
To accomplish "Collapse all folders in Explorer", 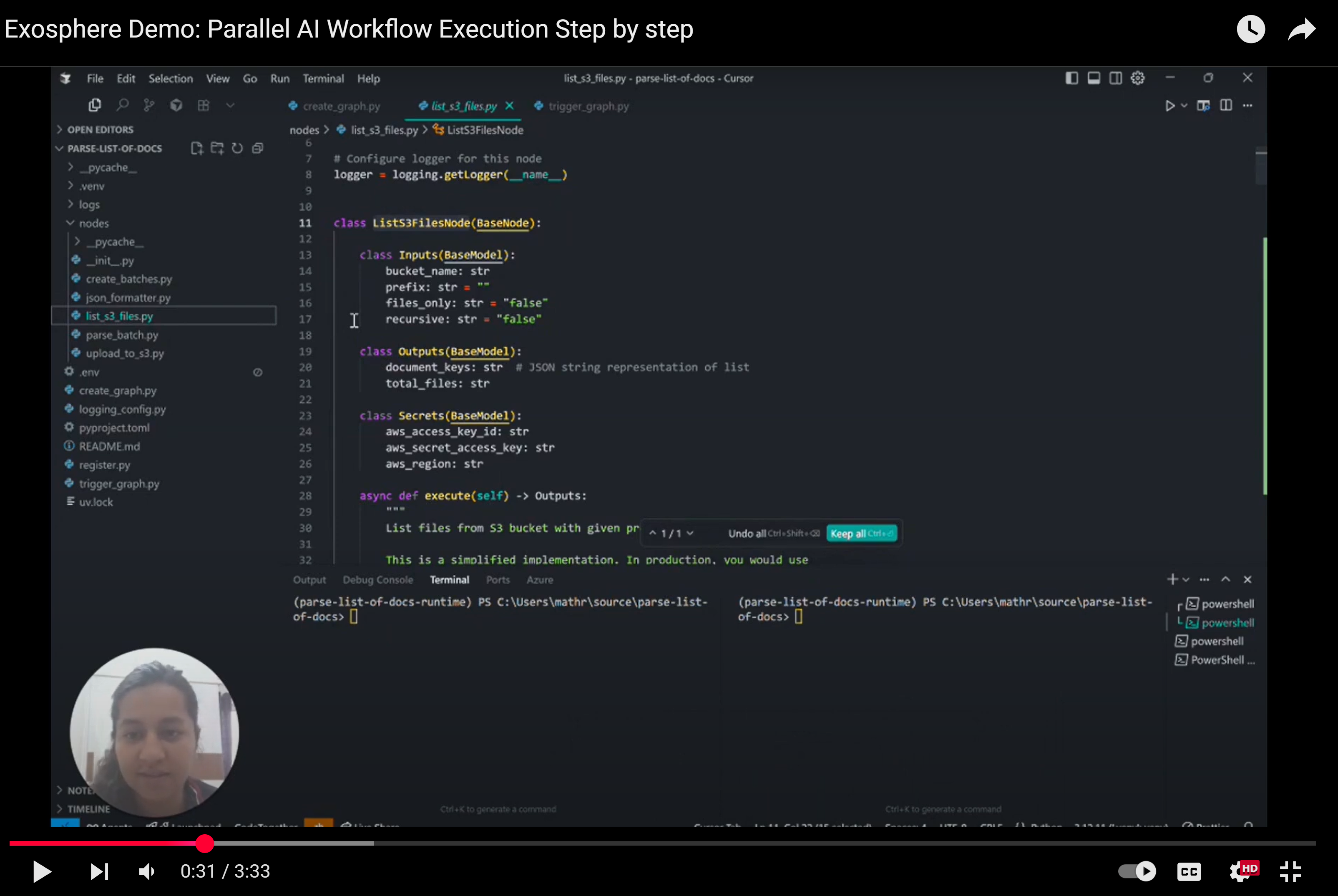I will [x=258, y=147].
